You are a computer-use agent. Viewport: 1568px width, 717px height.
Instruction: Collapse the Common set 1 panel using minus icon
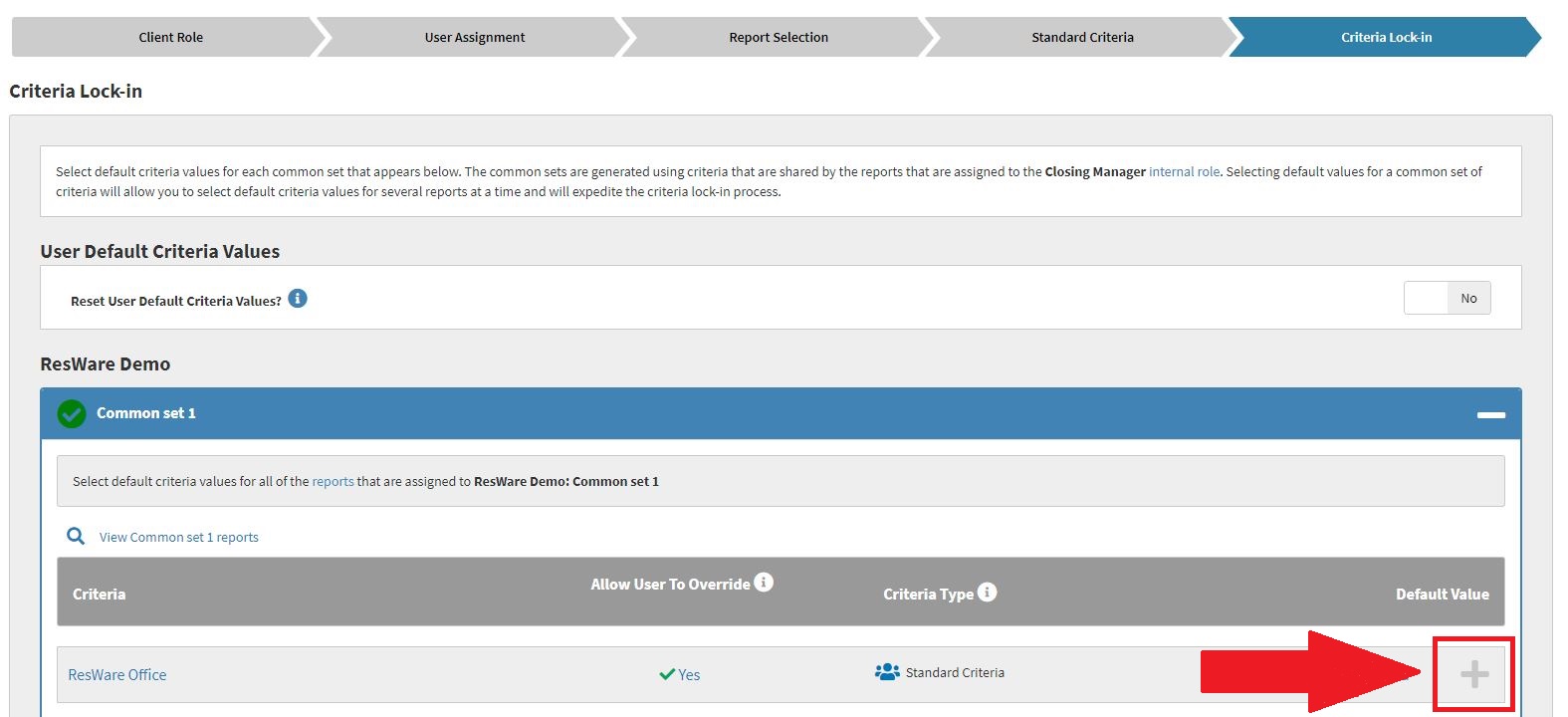tap(1490, 414)
